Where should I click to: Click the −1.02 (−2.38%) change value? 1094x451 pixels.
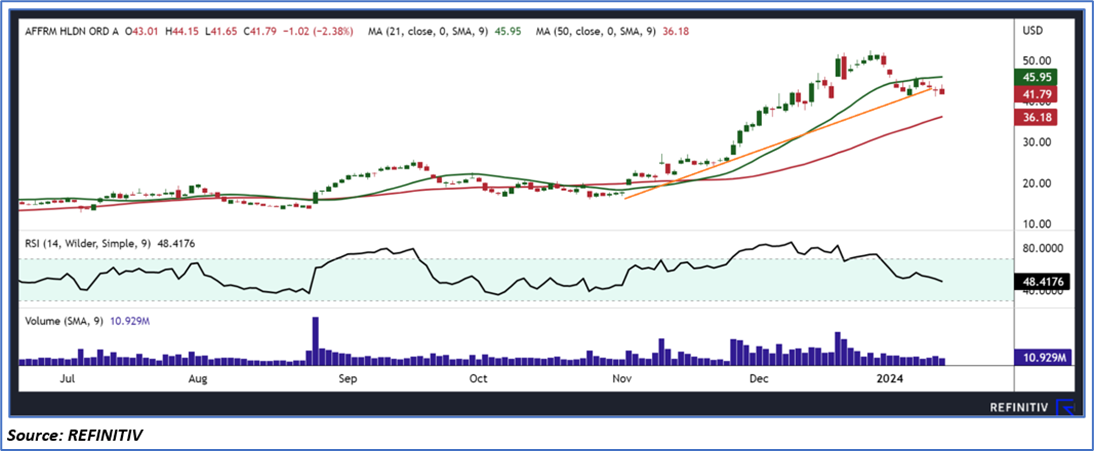(317, 31)
